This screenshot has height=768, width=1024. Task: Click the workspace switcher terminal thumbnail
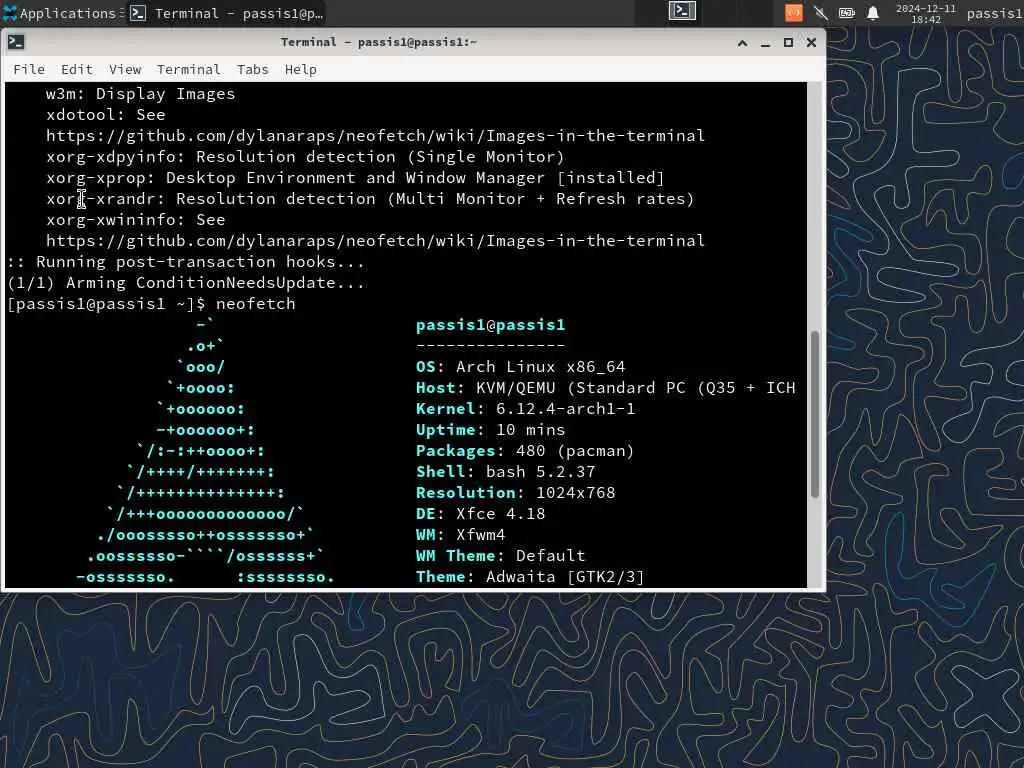pos(682,11)
